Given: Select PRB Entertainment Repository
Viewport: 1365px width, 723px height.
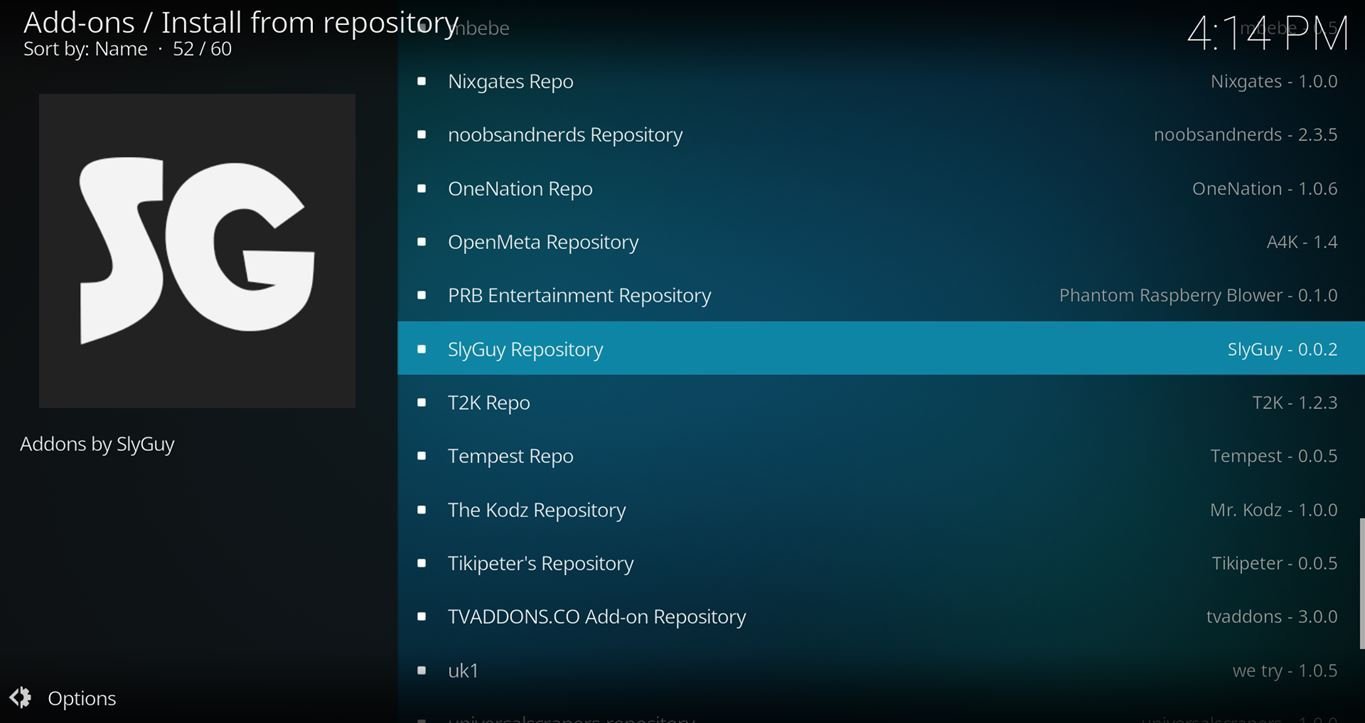Looking at the screenshot, I should pos(579,296).
